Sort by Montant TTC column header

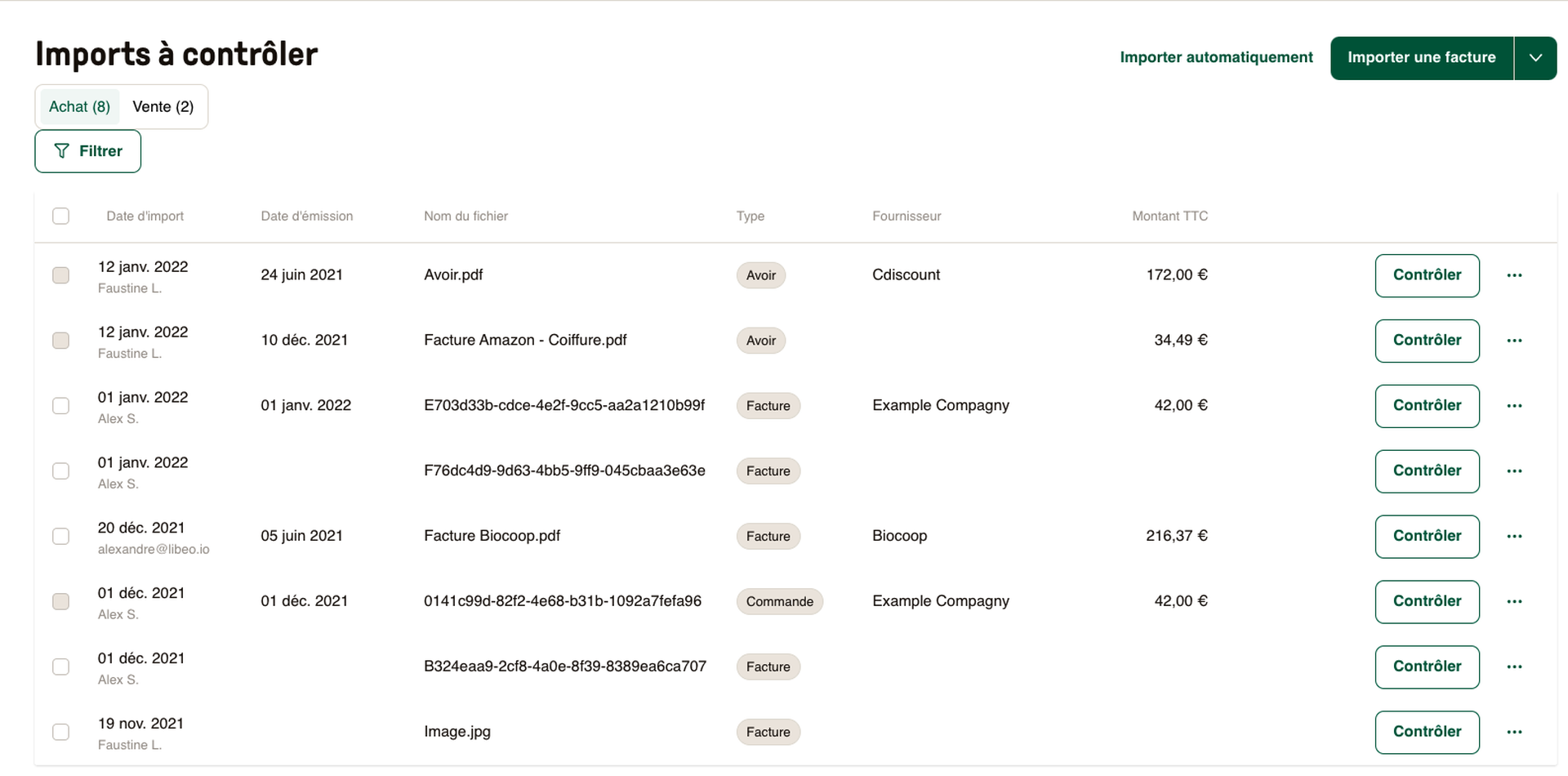pyautogui.click(x=1169, y=216)
